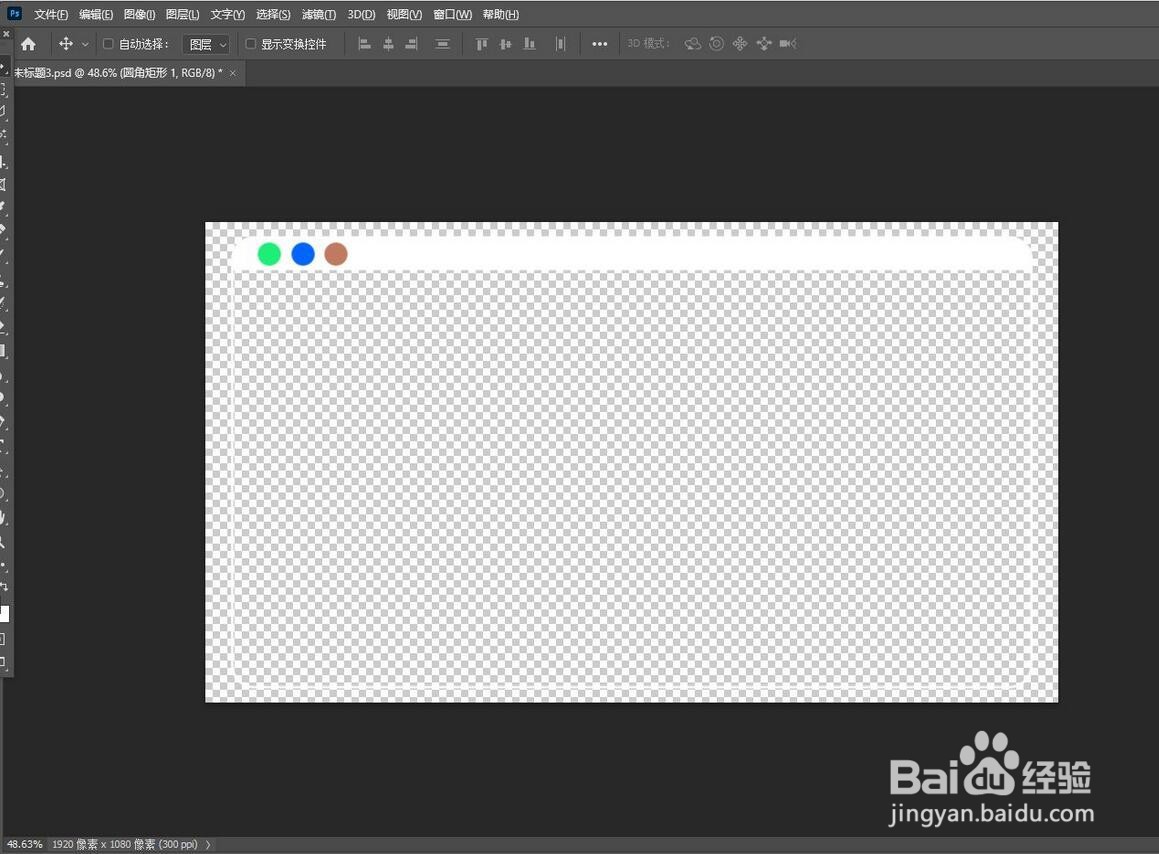Image resolution: width=1159 pixels, height=854 pixels.
Task: Open the 选择(S) menu
Action: pos(273,14)
